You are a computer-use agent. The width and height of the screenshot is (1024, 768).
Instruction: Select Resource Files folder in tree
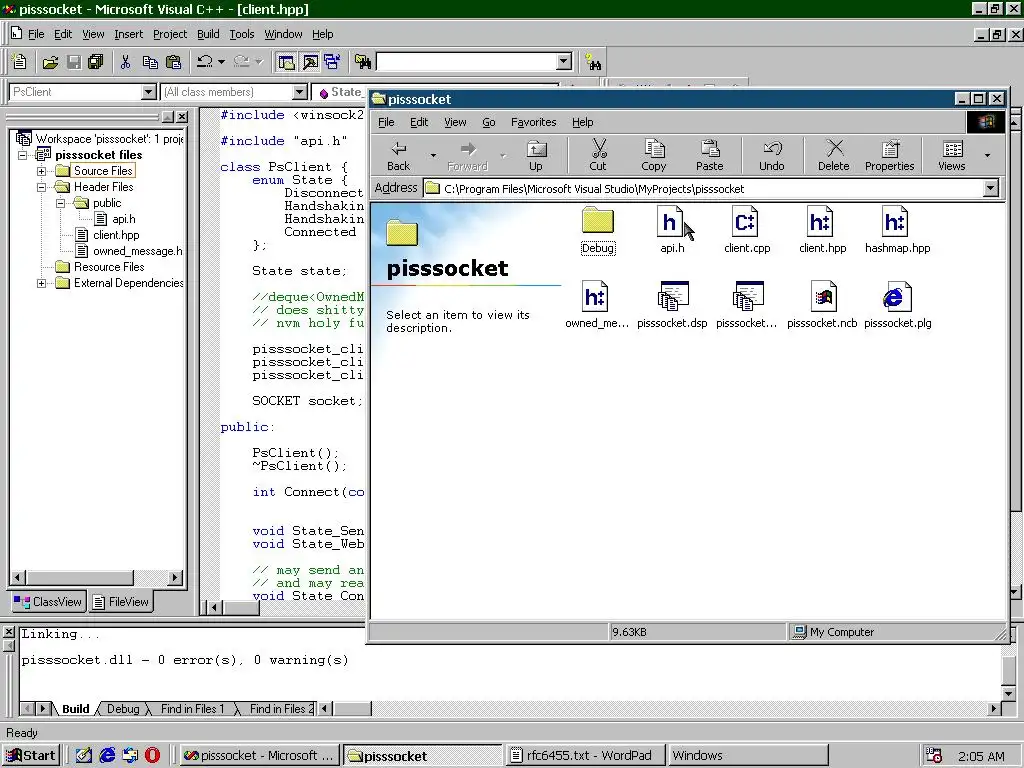(x=108, y=267)
